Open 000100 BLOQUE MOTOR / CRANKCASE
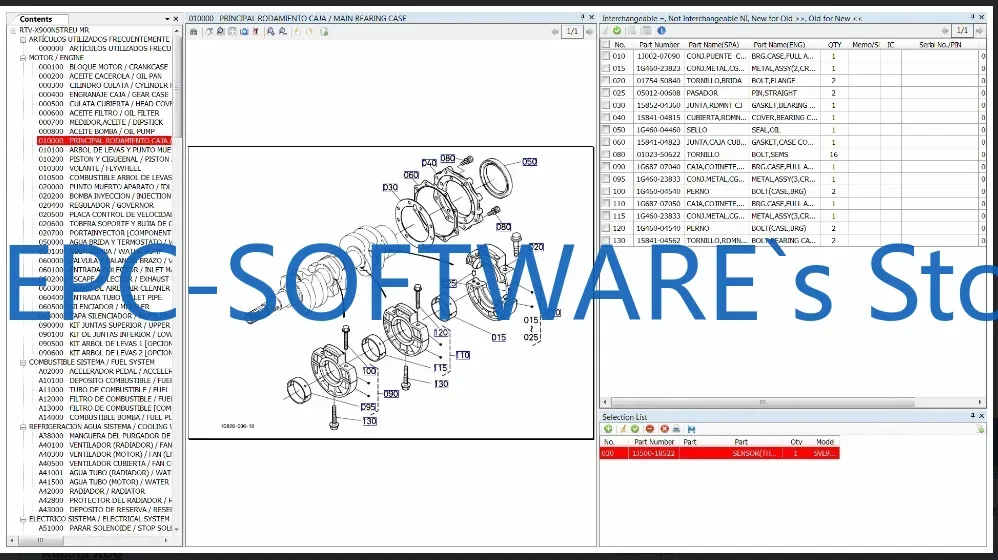Image resolution: width=998 pixels, height=560 pixels. click(103, 67)
